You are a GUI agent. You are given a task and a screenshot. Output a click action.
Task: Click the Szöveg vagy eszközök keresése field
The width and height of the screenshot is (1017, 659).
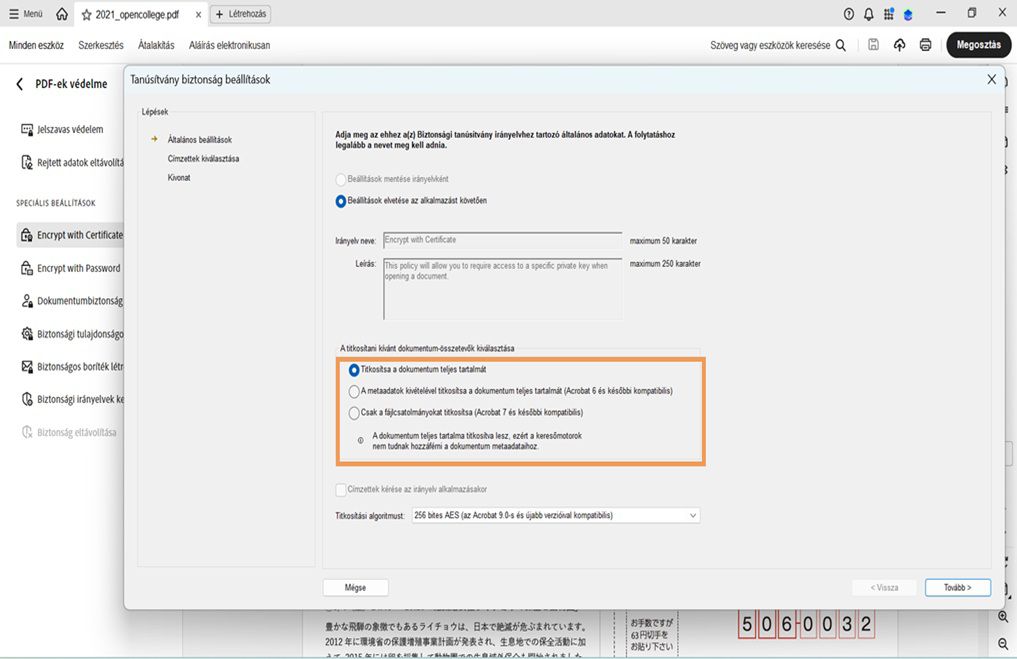(x=770, y=45)
